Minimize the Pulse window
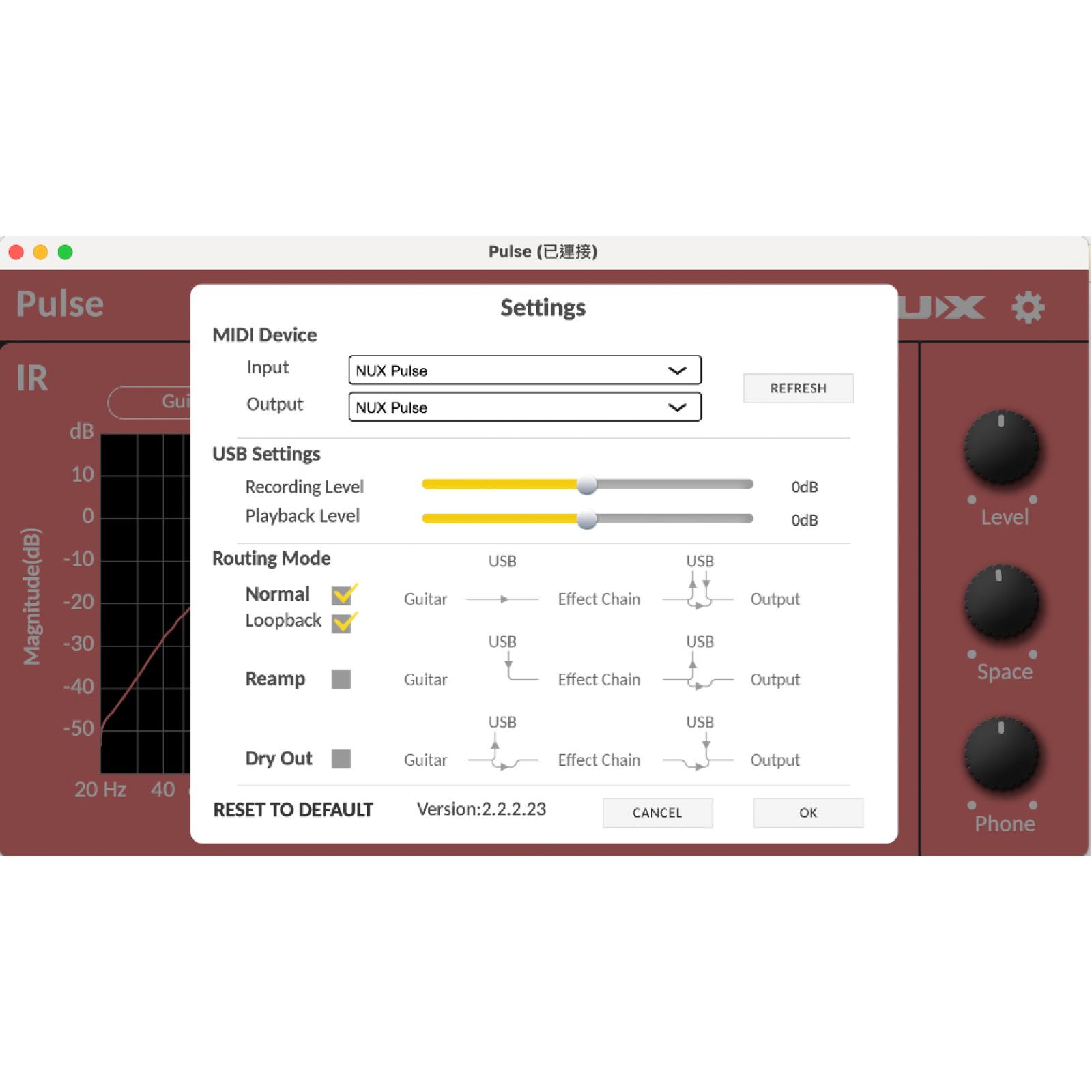Screen dimensions: 1092x1092 (x=41, y=253)
